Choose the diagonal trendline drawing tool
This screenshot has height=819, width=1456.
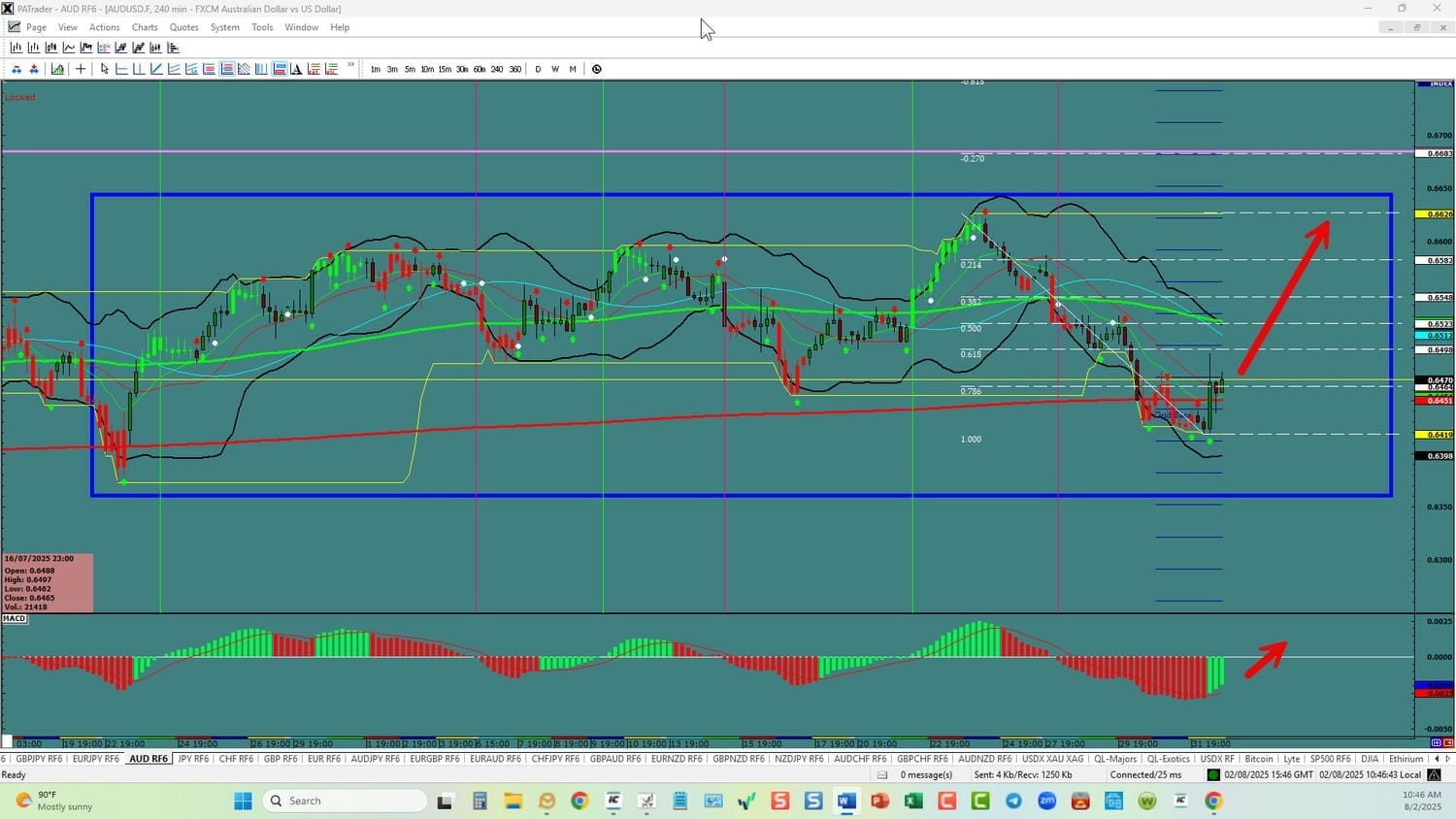pos(156,69)
